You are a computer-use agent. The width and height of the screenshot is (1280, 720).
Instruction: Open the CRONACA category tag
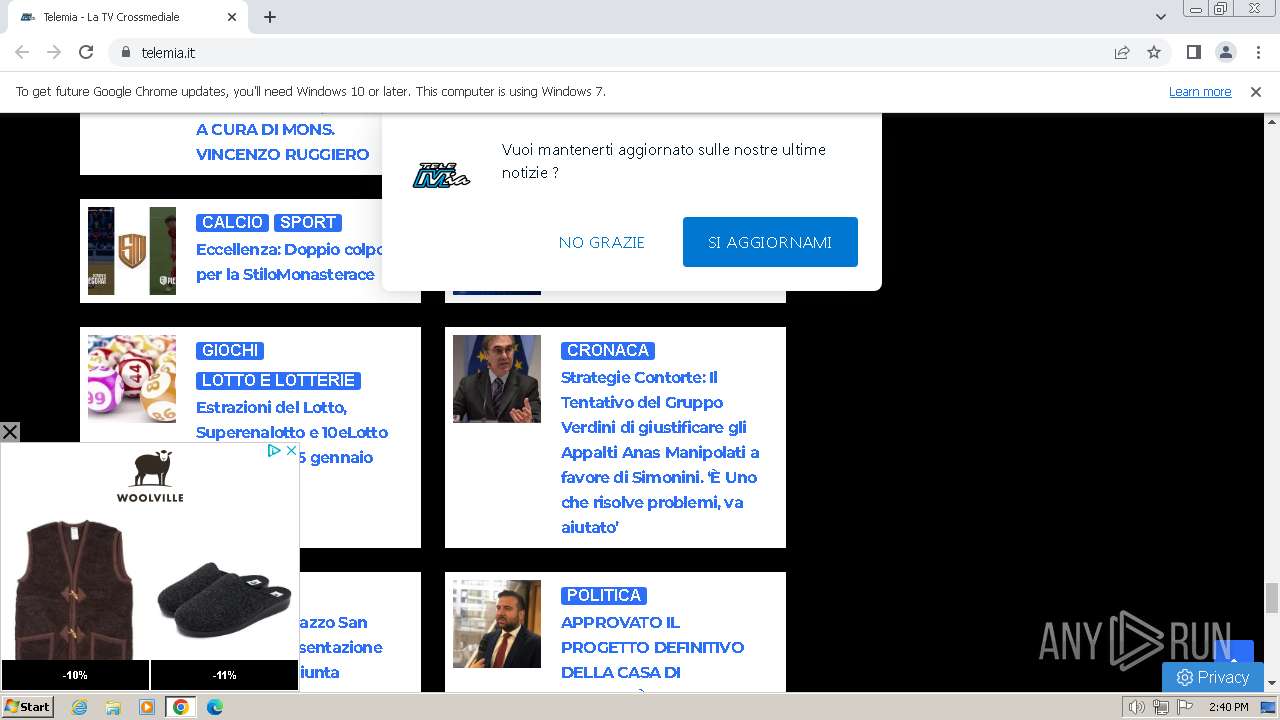point(608,350)
